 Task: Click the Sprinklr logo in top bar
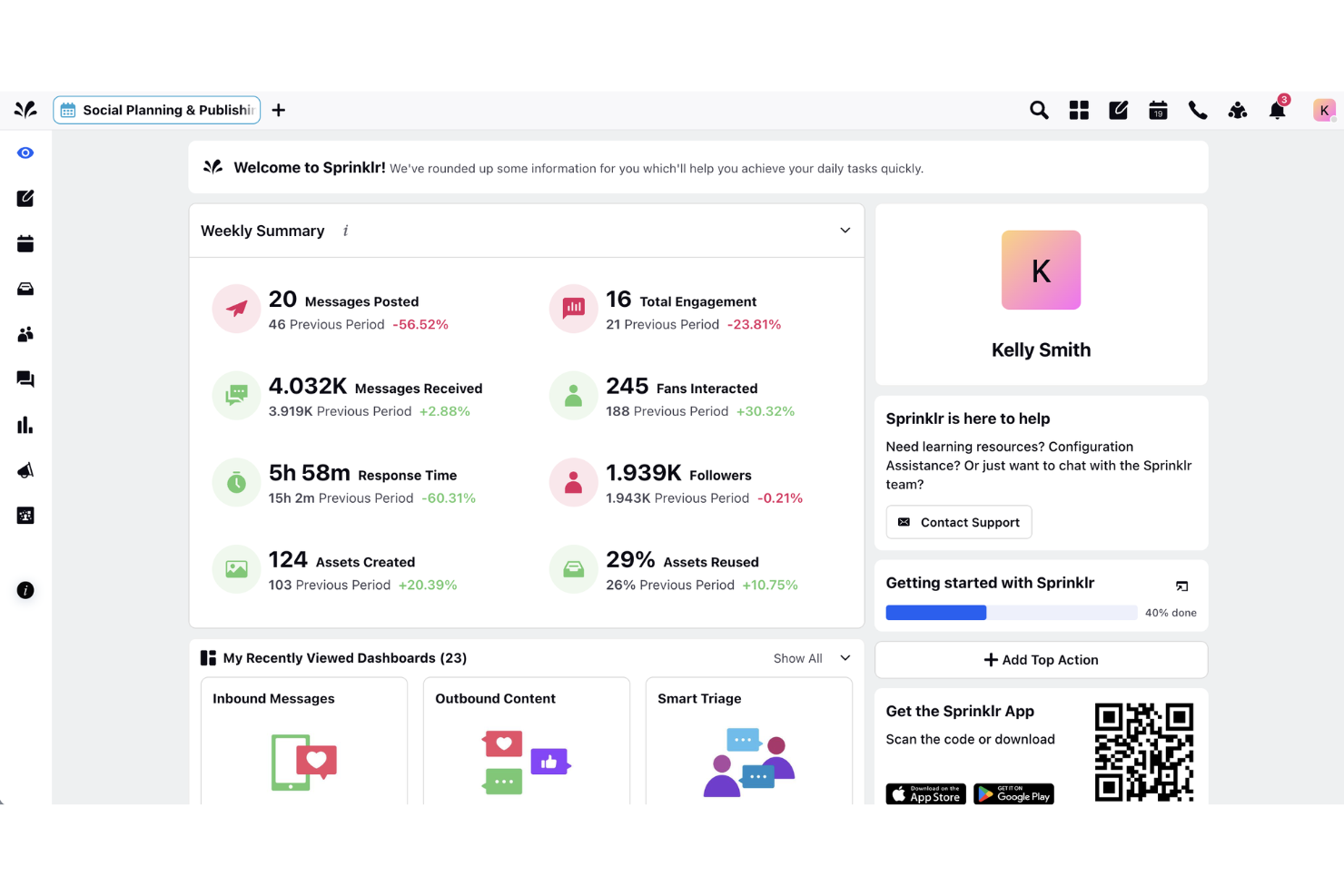tap(25, 110)
